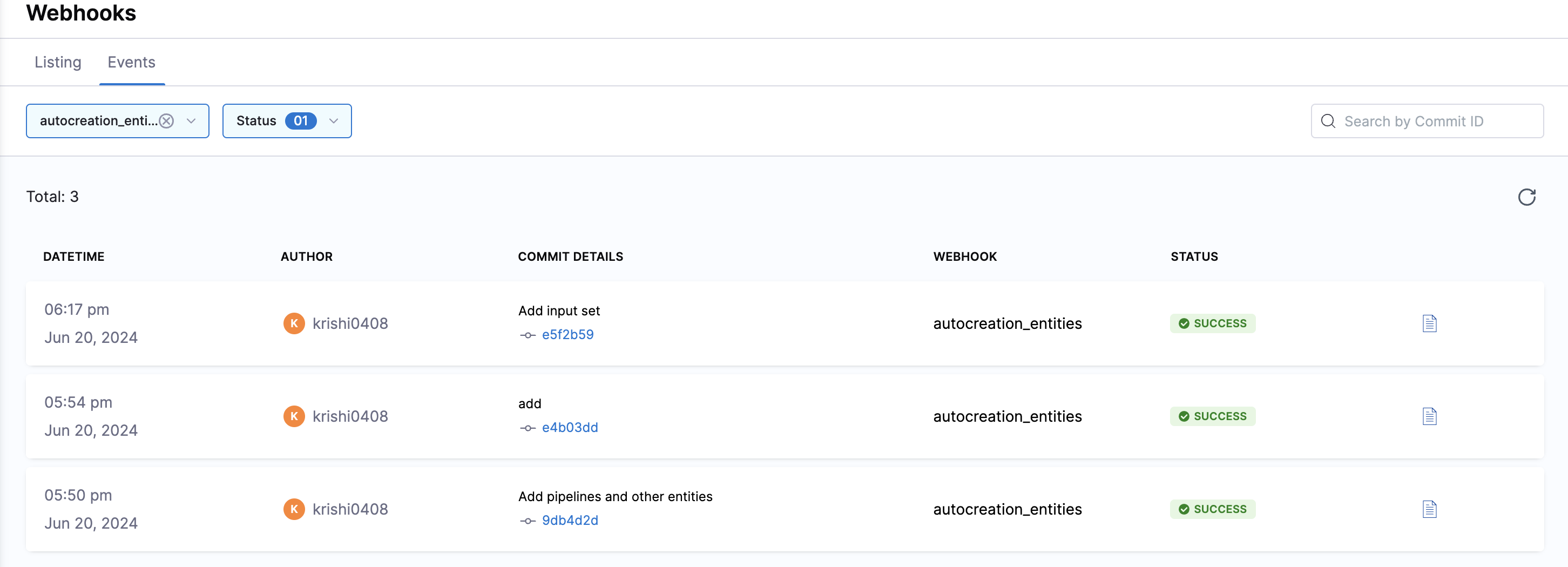Clear the autocreation_enti webhook filter
Viewport: 1568px width, 567px height.
(x=167, y=121)
